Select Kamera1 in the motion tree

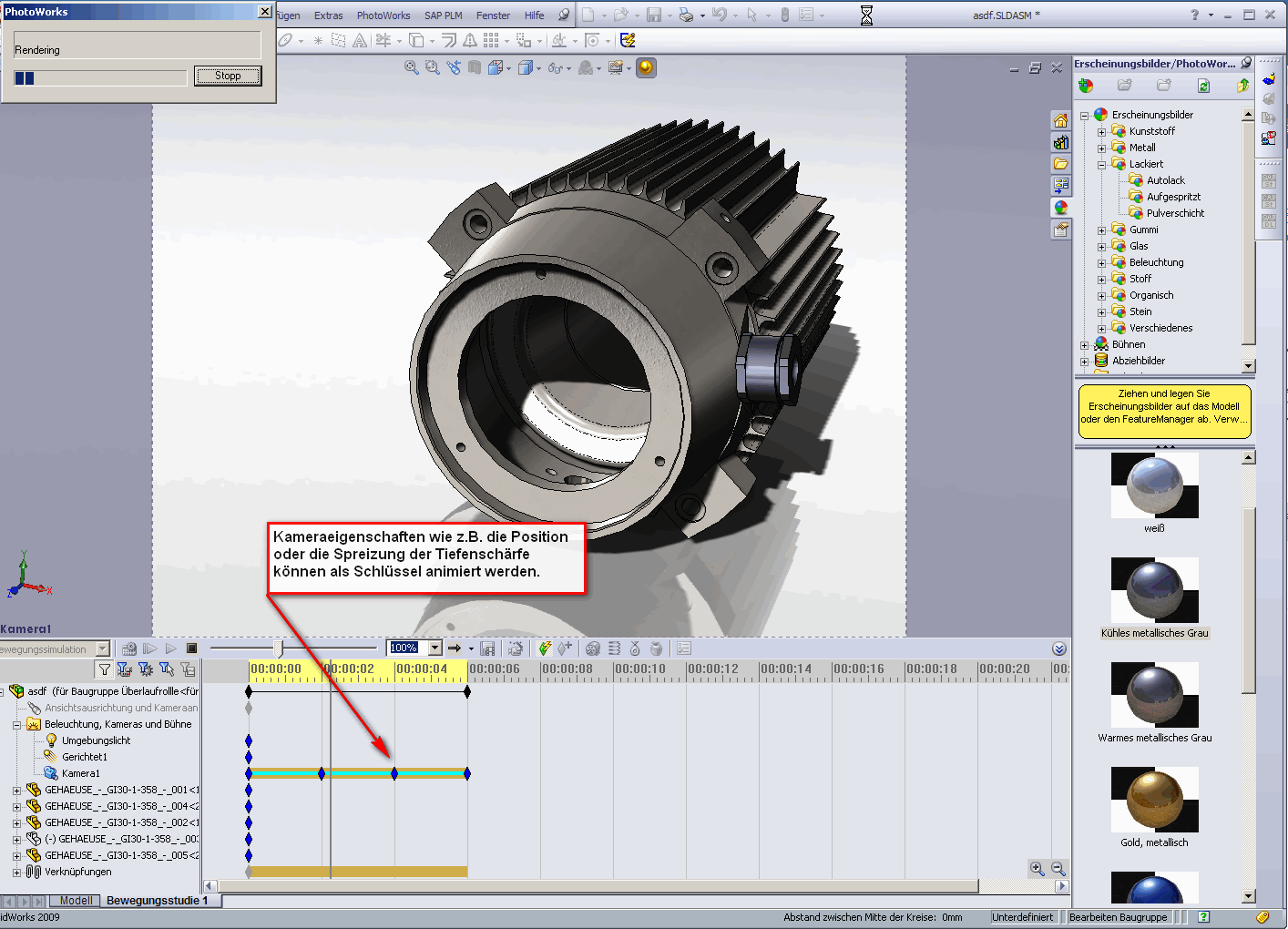pos(80,773)
